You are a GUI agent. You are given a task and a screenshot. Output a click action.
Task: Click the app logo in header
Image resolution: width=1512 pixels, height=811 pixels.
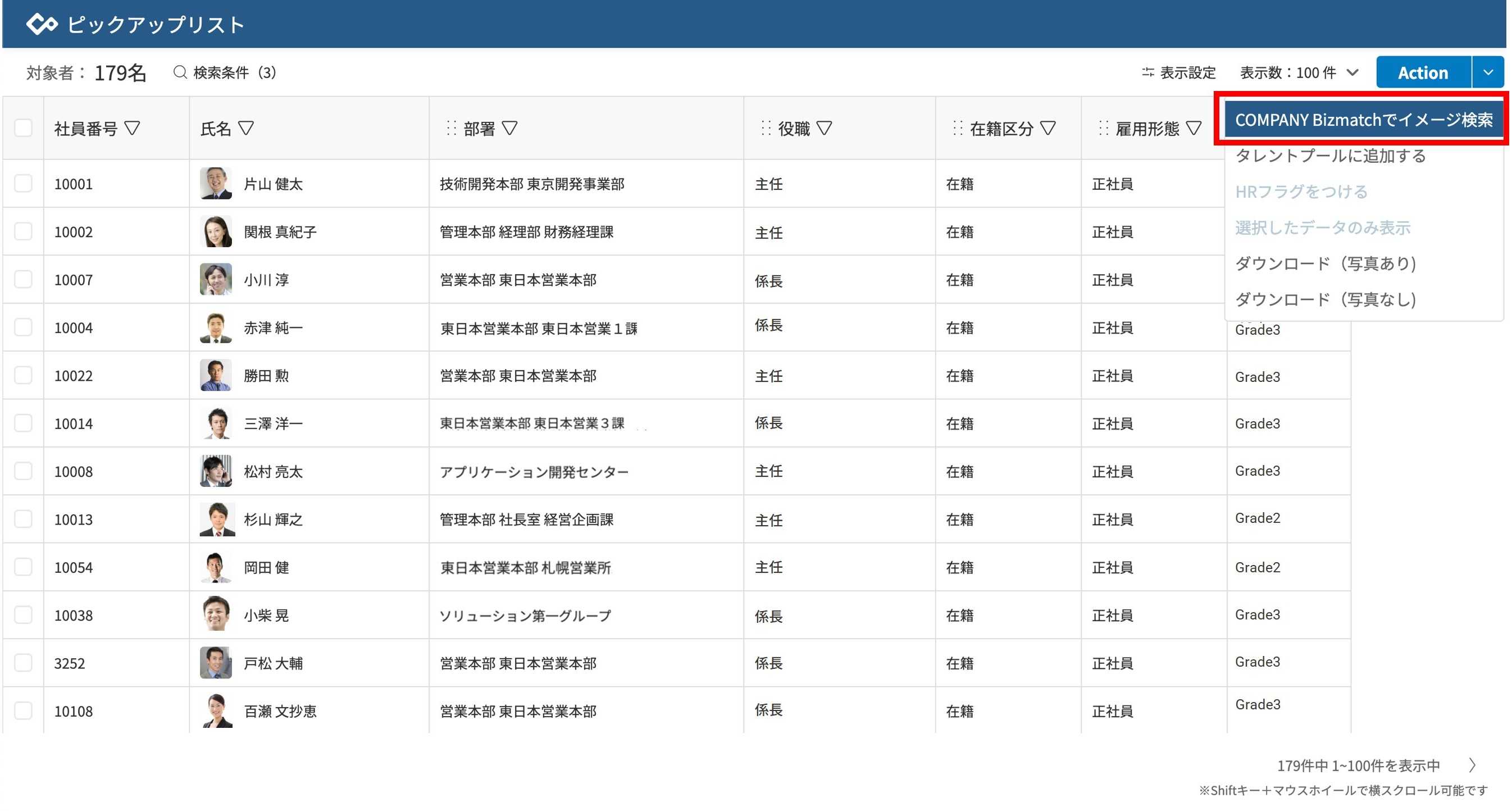click(42, 25)
